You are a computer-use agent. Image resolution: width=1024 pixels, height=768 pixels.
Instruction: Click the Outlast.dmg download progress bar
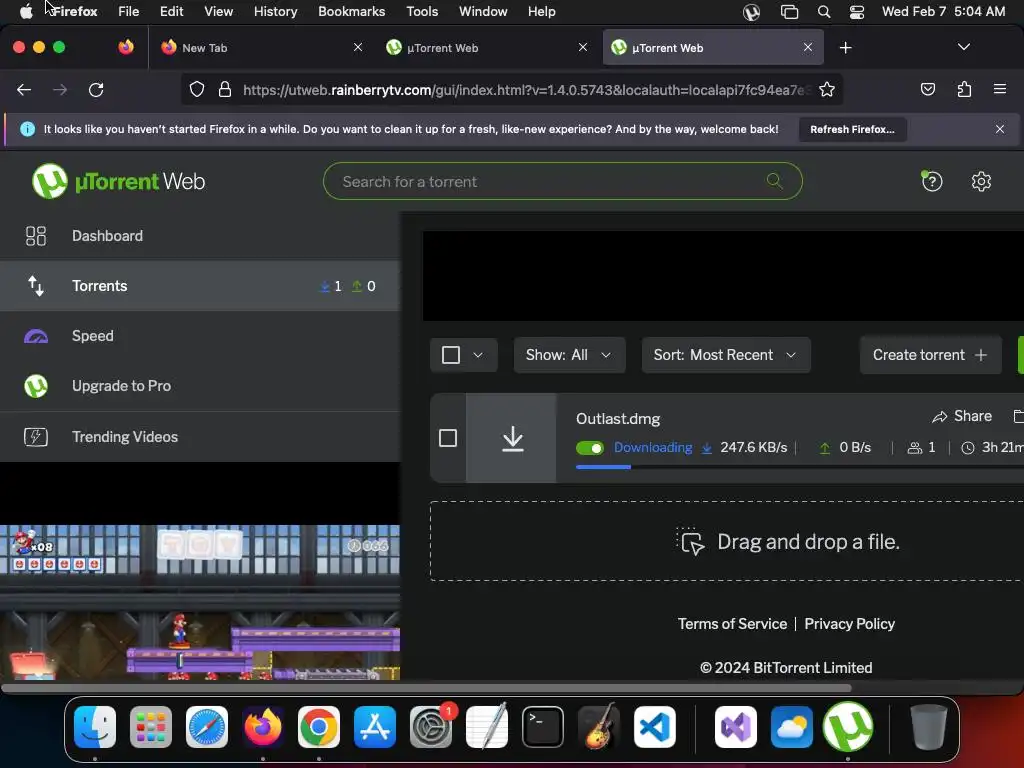[797, 467]
